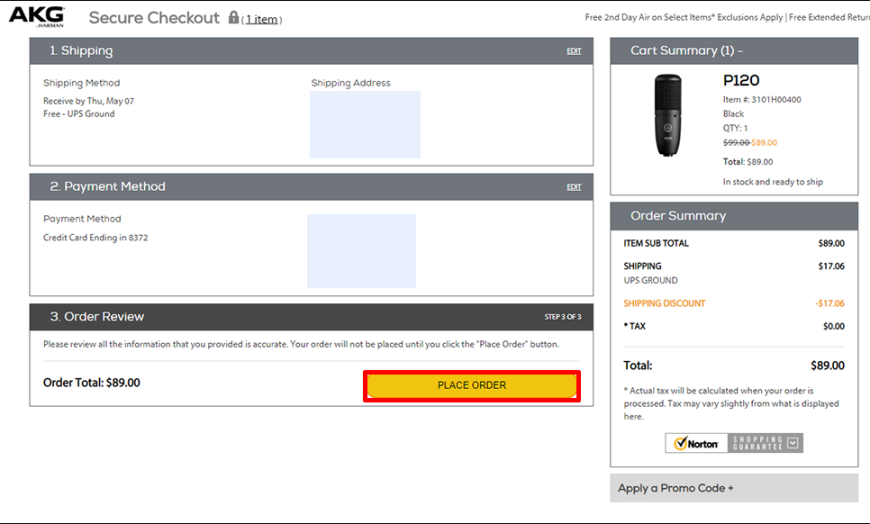This screenshot has width=870, height=524.
Task: Click the 1. Shipping section header
Action: [x=311, y=51]
